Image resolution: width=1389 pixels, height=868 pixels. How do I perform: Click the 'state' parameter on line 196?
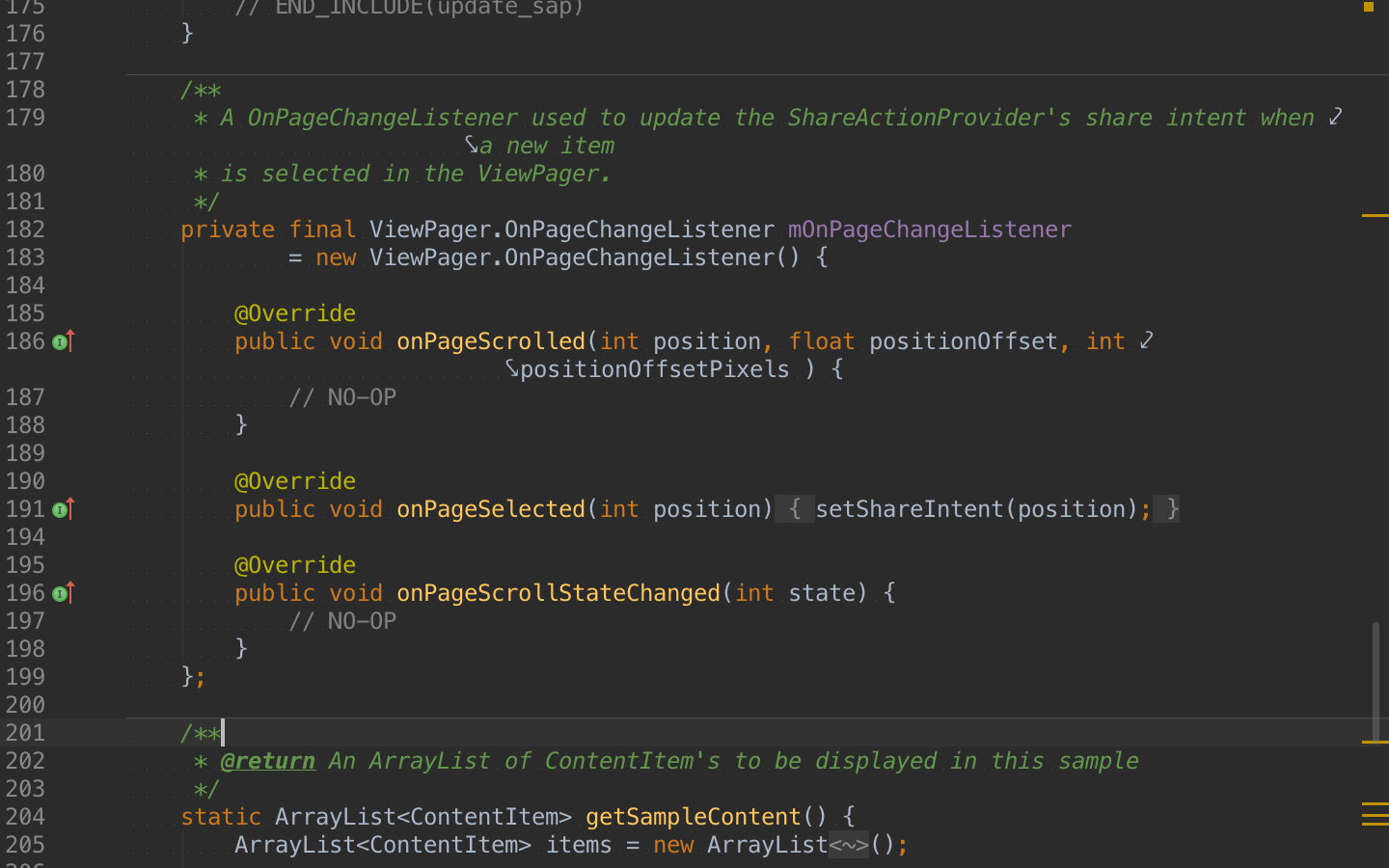[x=822, y=593]
